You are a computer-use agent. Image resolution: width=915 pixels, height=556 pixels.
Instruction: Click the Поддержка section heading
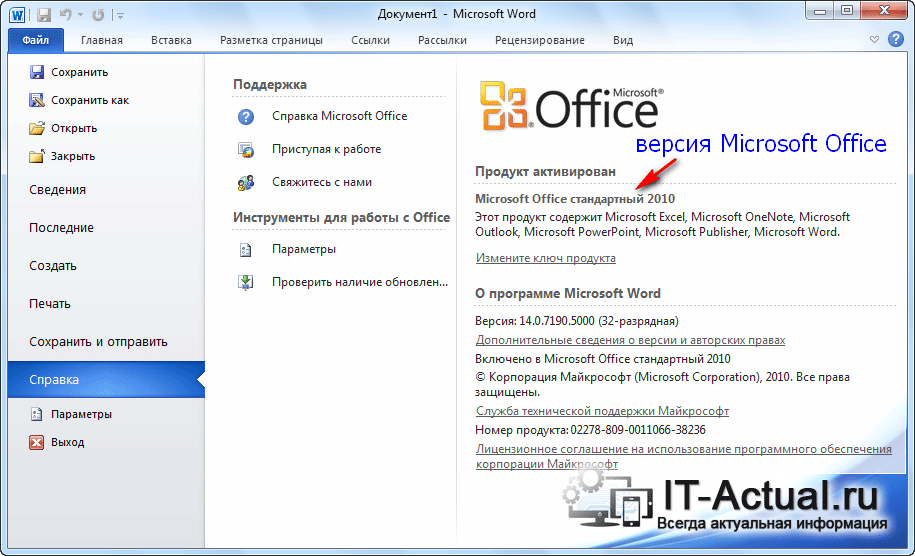(x=270, y=85)
